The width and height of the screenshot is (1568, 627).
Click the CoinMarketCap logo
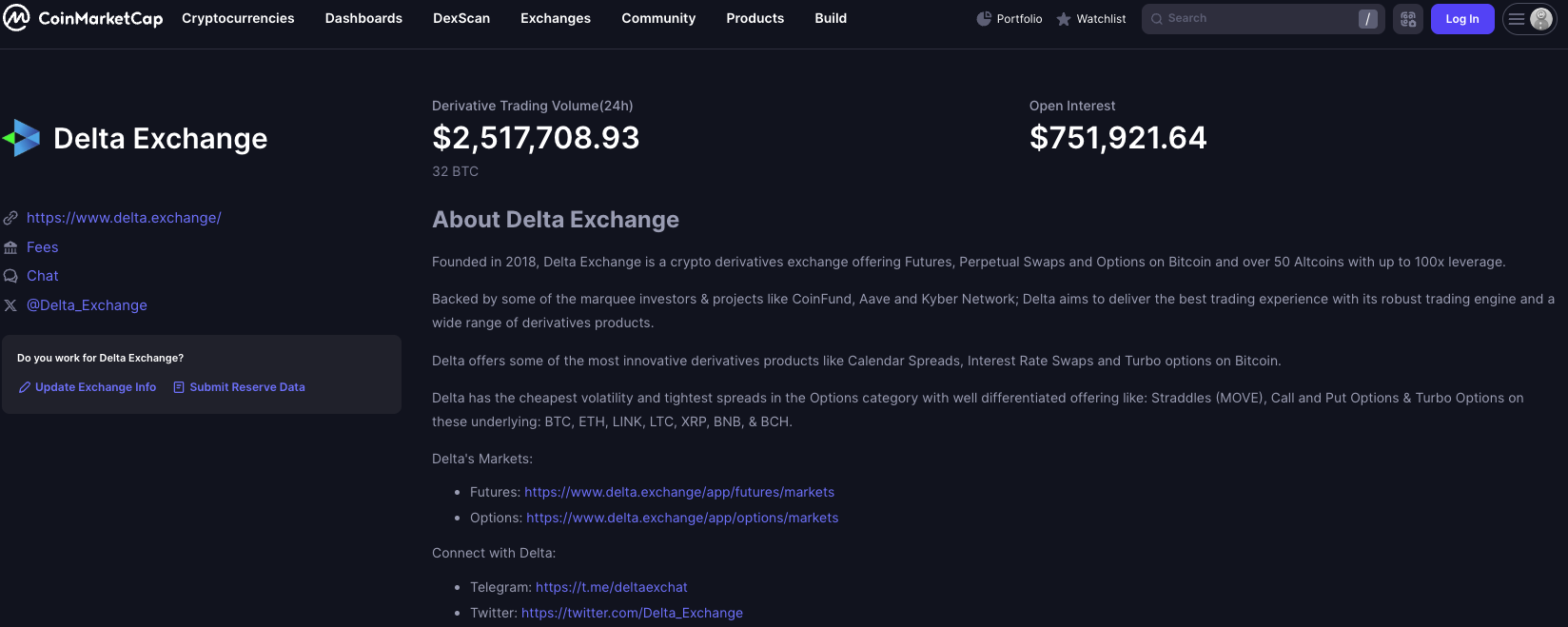(83, 18)
